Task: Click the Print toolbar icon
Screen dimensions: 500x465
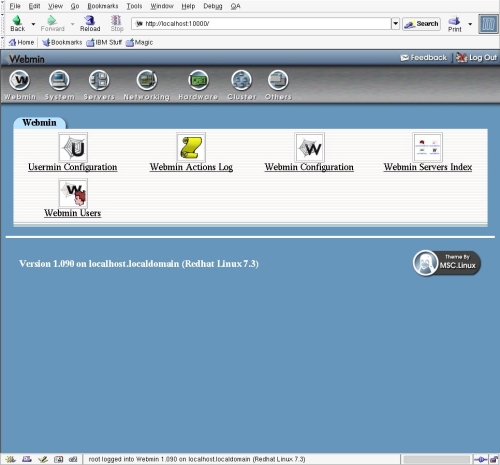Action: (x=454, y=24)
